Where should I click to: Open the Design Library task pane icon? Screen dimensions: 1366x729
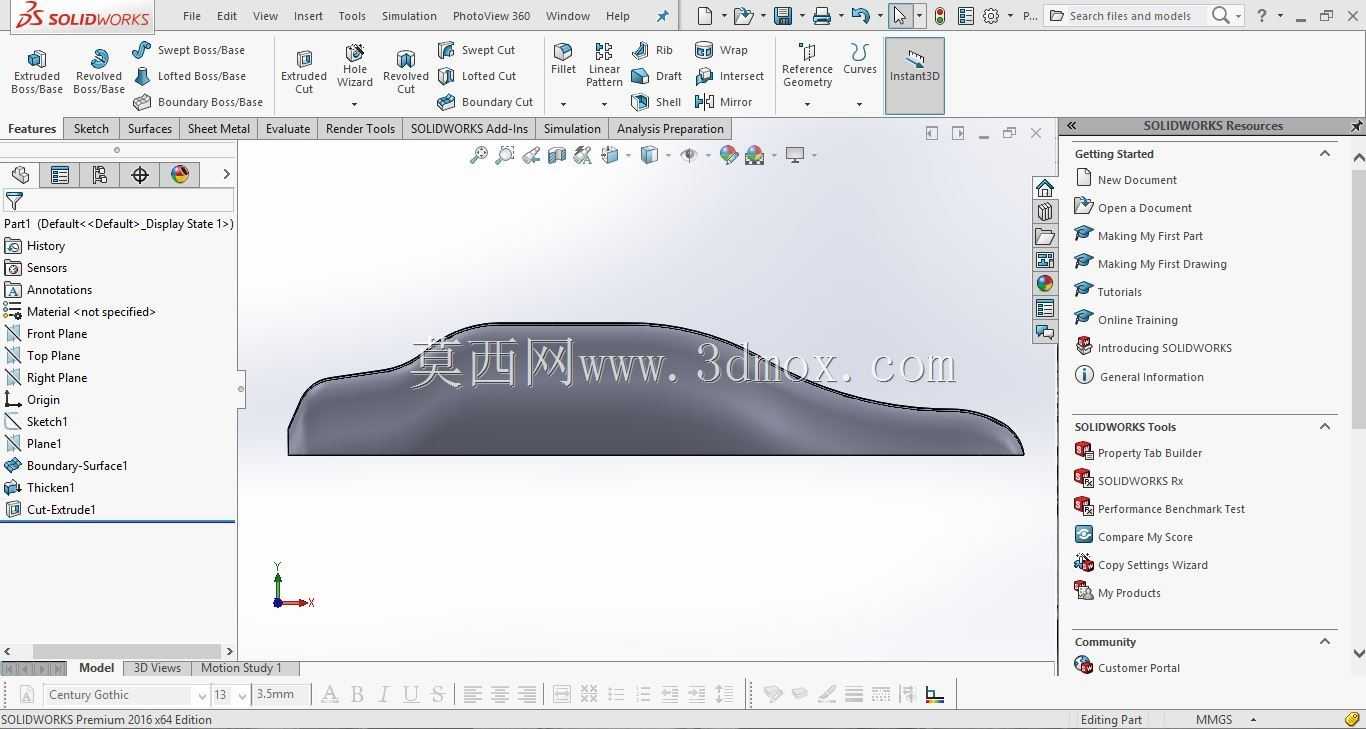pyautogui.click(x=1045, y=212)
